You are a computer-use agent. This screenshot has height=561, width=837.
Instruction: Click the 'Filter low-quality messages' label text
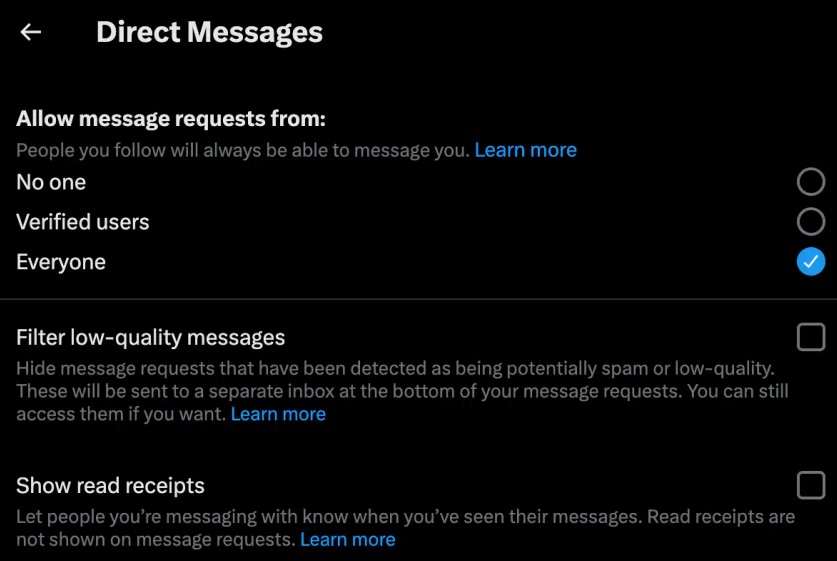(x=151, y=337)
